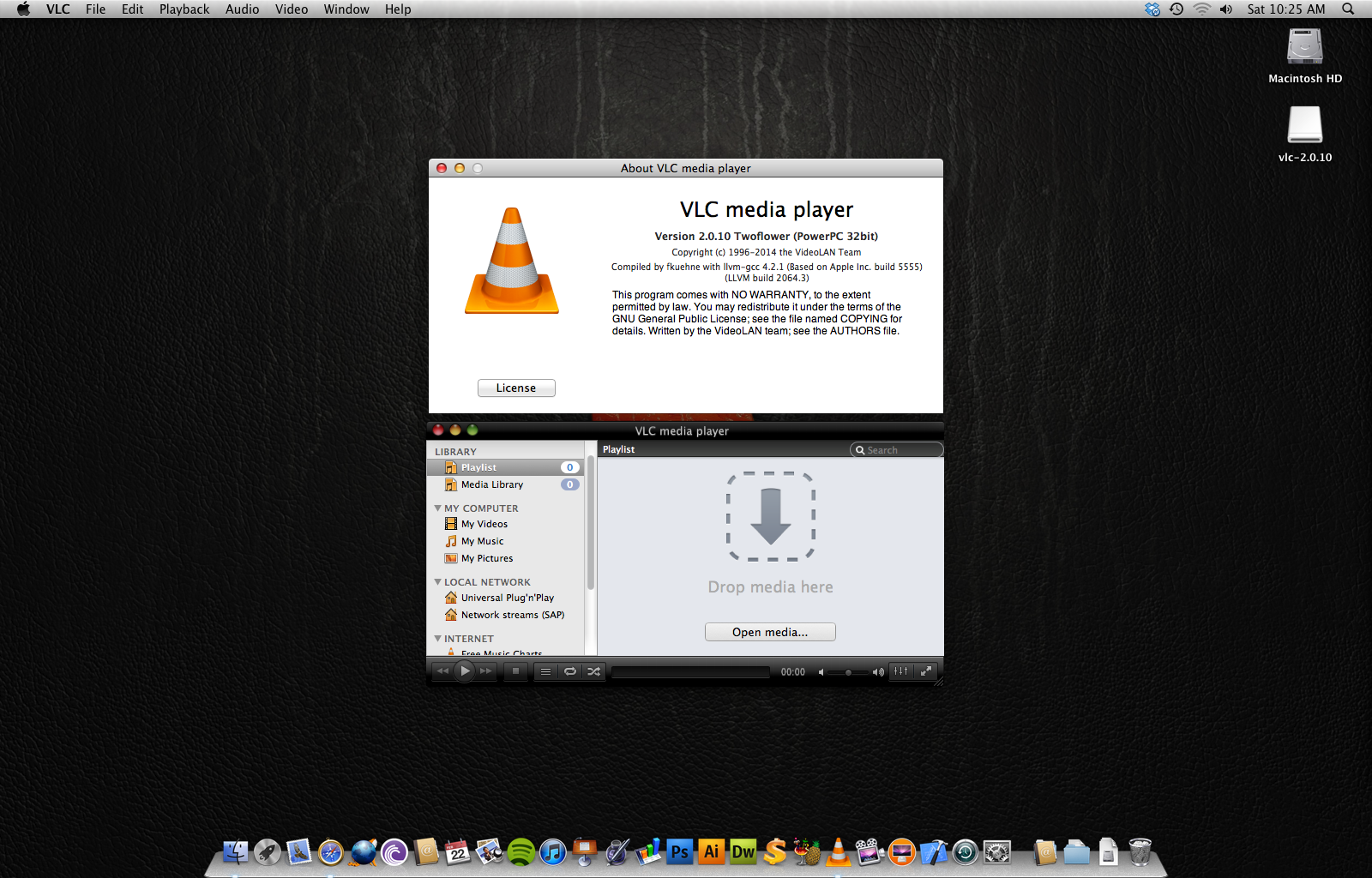Collapse the LOCAL NETWORK section
The width and height of the screenshot is (1372, 878).
(438, 582)
